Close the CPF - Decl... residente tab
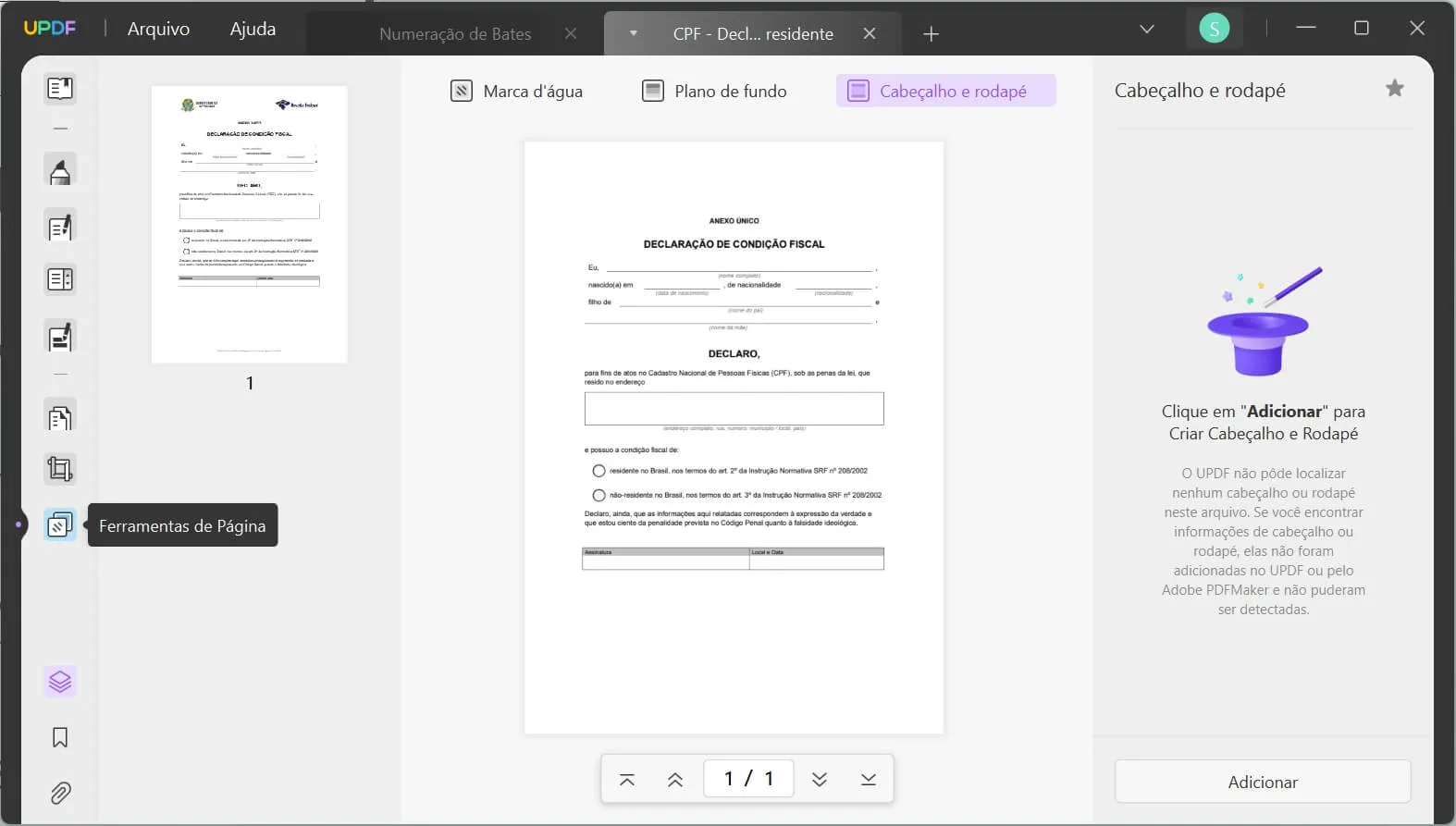Screen dimensions: 1456x826 (870, 33)
